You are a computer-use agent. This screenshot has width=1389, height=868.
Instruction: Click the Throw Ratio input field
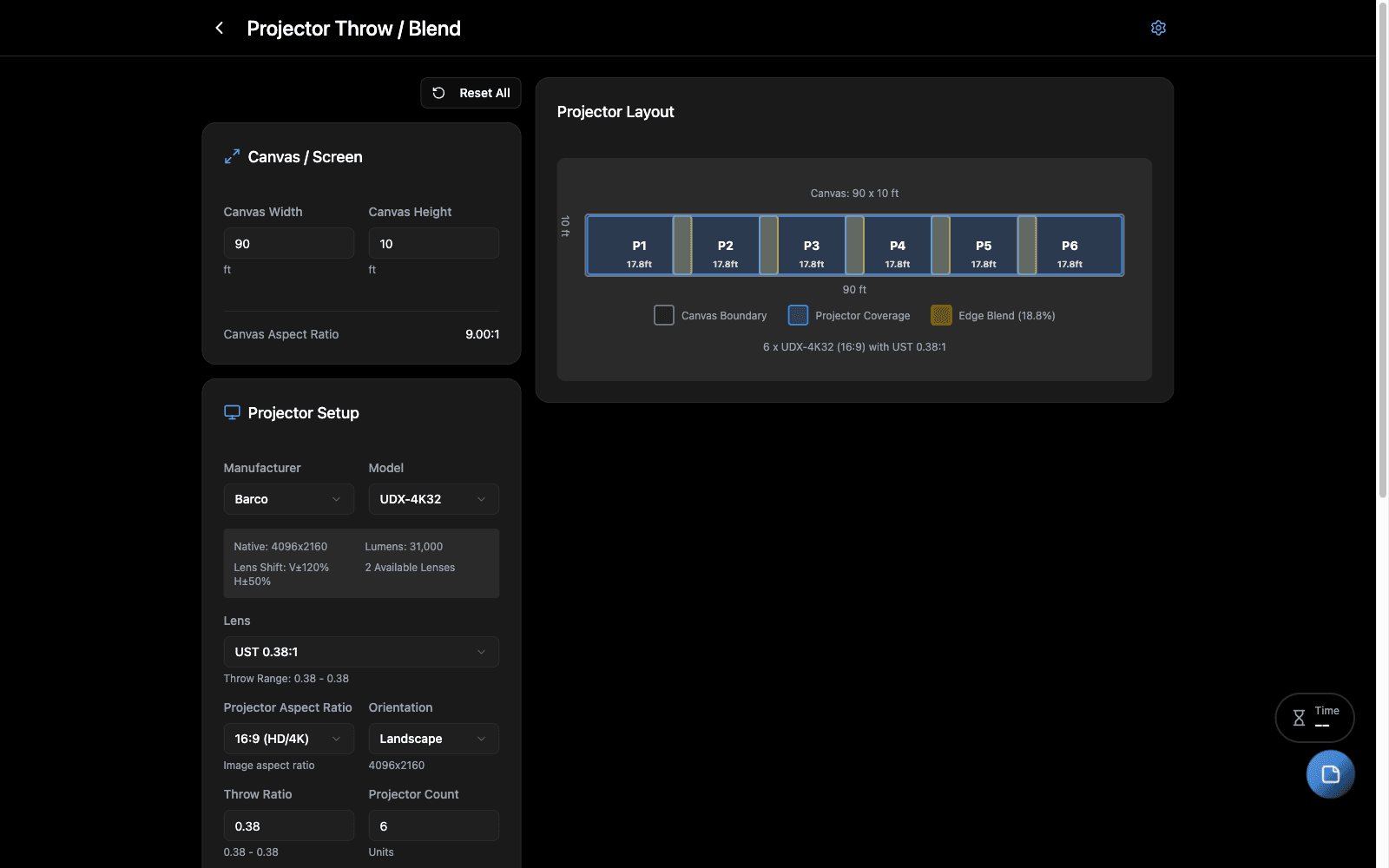(288, 826)
